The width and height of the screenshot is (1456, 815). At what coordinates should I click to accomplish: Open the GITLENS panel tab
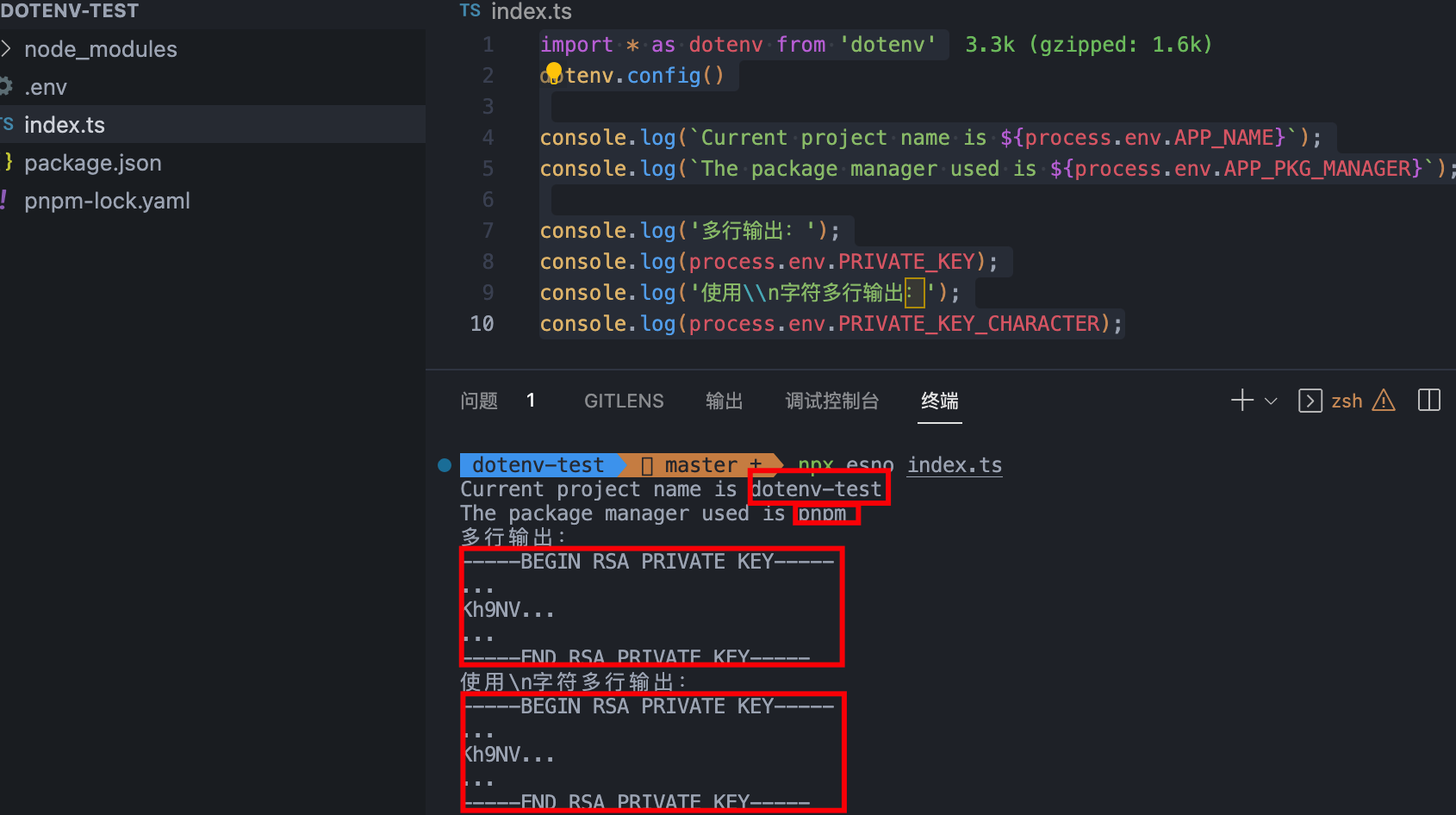pos(624,401)
